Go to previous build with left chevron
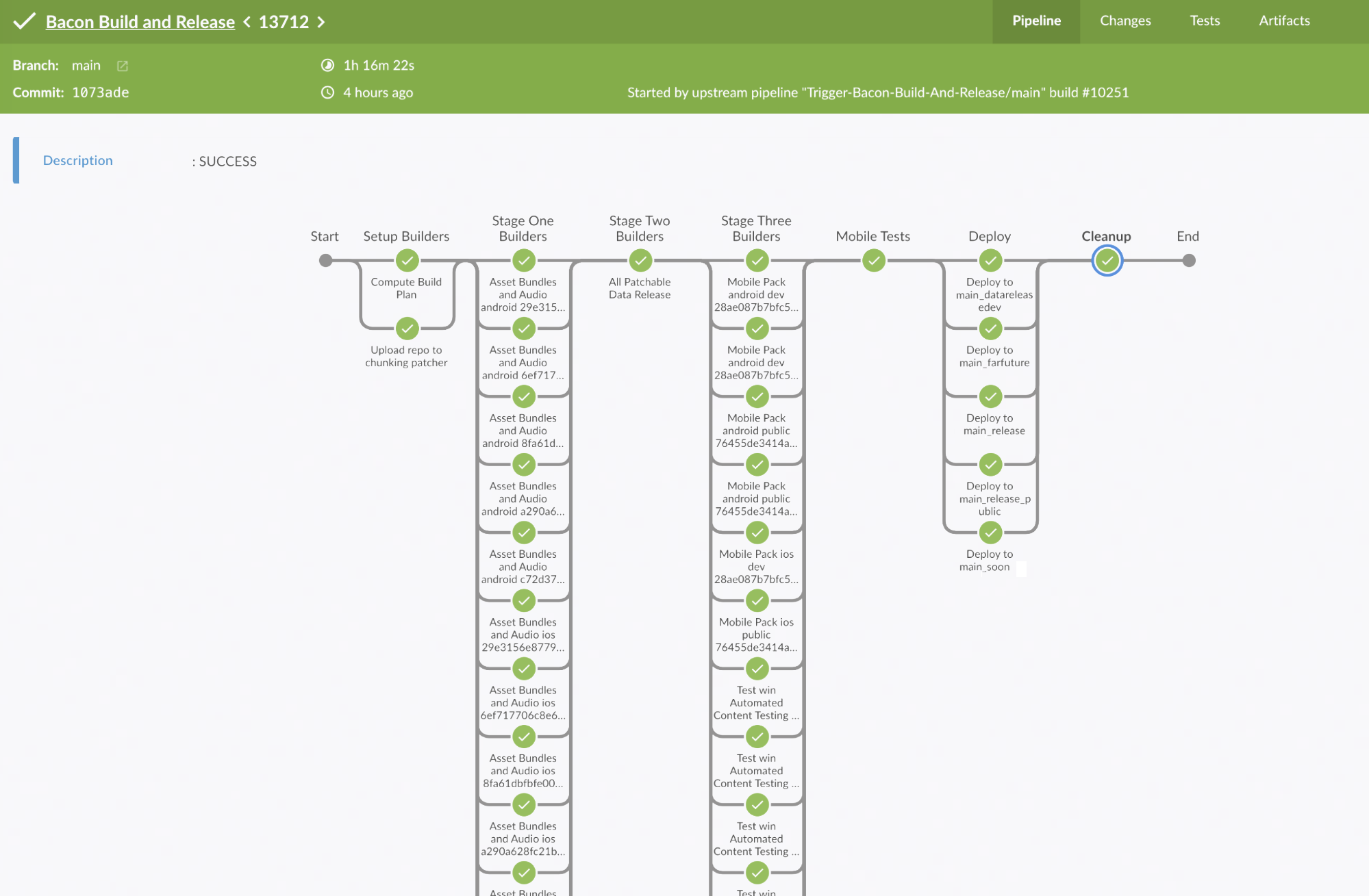 pos(247,22)
